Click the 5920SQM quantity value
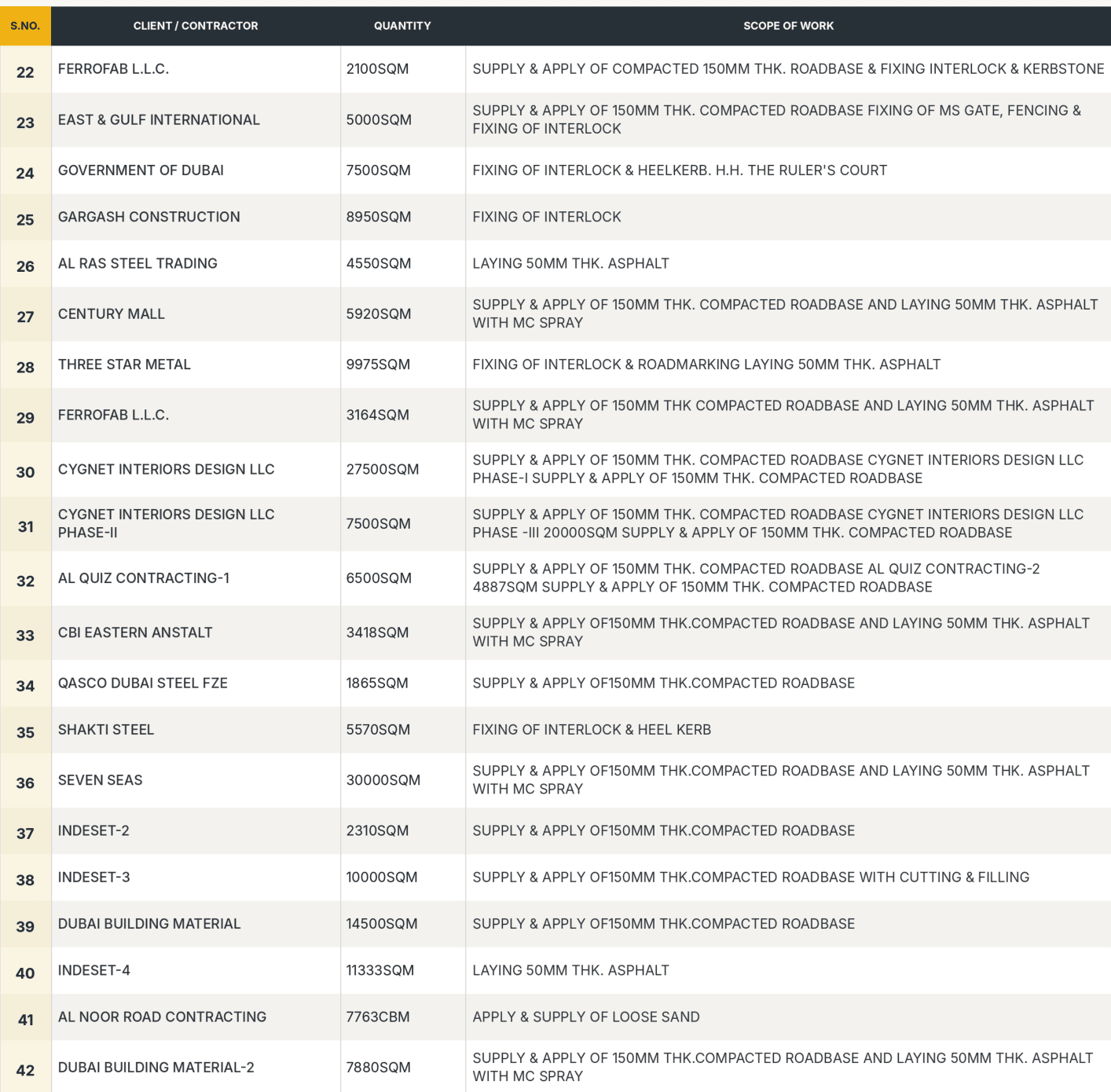 coord(379,314)
